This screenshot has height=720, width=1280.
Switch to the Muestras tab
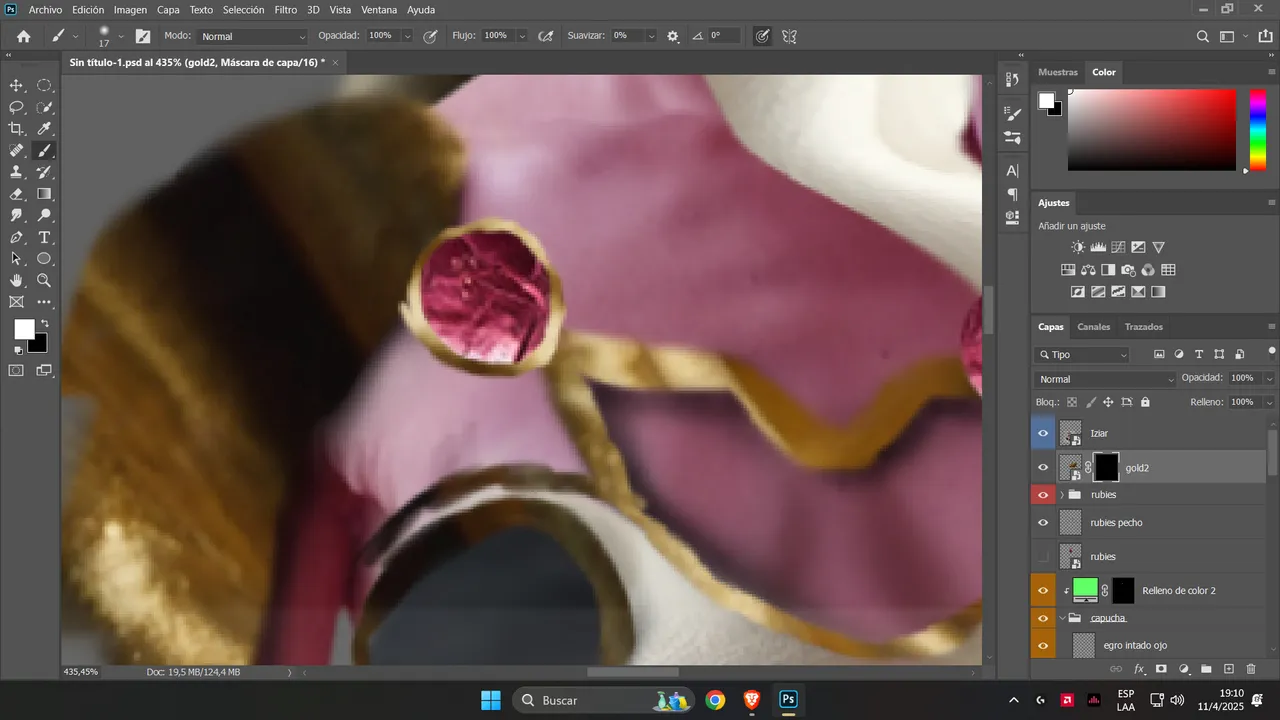click(1058, 72)
